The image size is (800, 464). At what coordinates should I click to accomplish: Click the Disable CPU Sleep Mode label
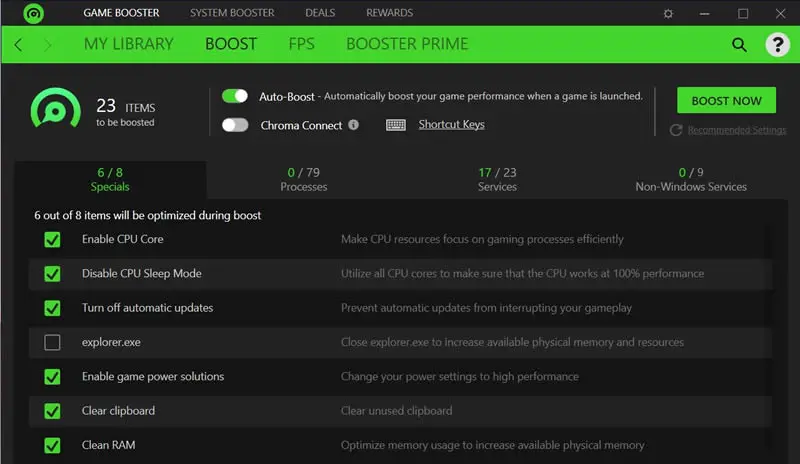[x=141, y=274]
